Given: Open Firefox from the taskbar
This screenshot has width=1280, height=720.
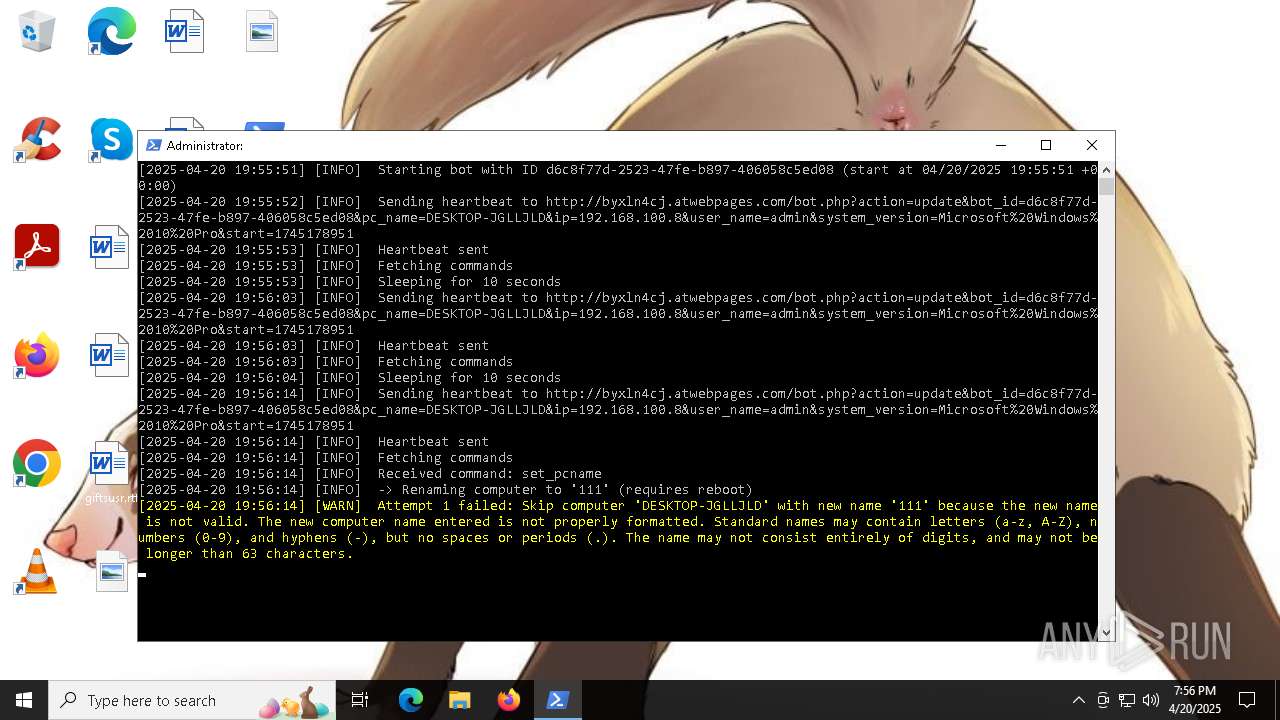Looking at the screenshot, I should point(509,700).
